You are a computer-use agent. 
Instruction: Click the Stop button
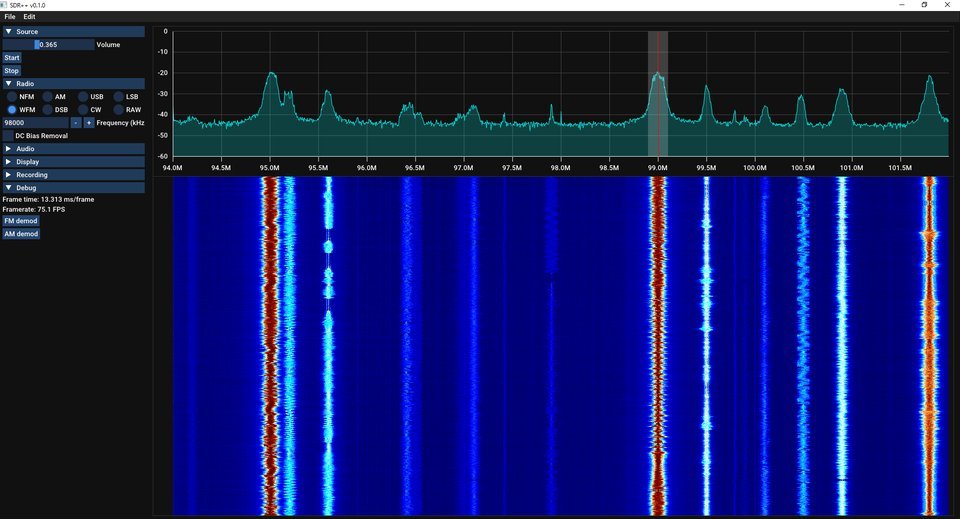(x=12, y=71)
